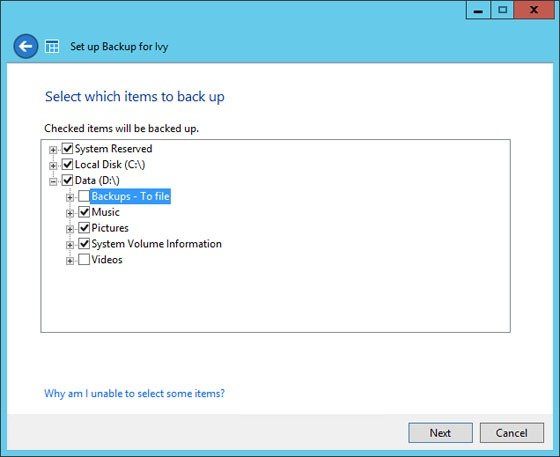
Task: Expand the Local Disk (C:\) node
Action: pyautogui.click(x=53, y=166)
